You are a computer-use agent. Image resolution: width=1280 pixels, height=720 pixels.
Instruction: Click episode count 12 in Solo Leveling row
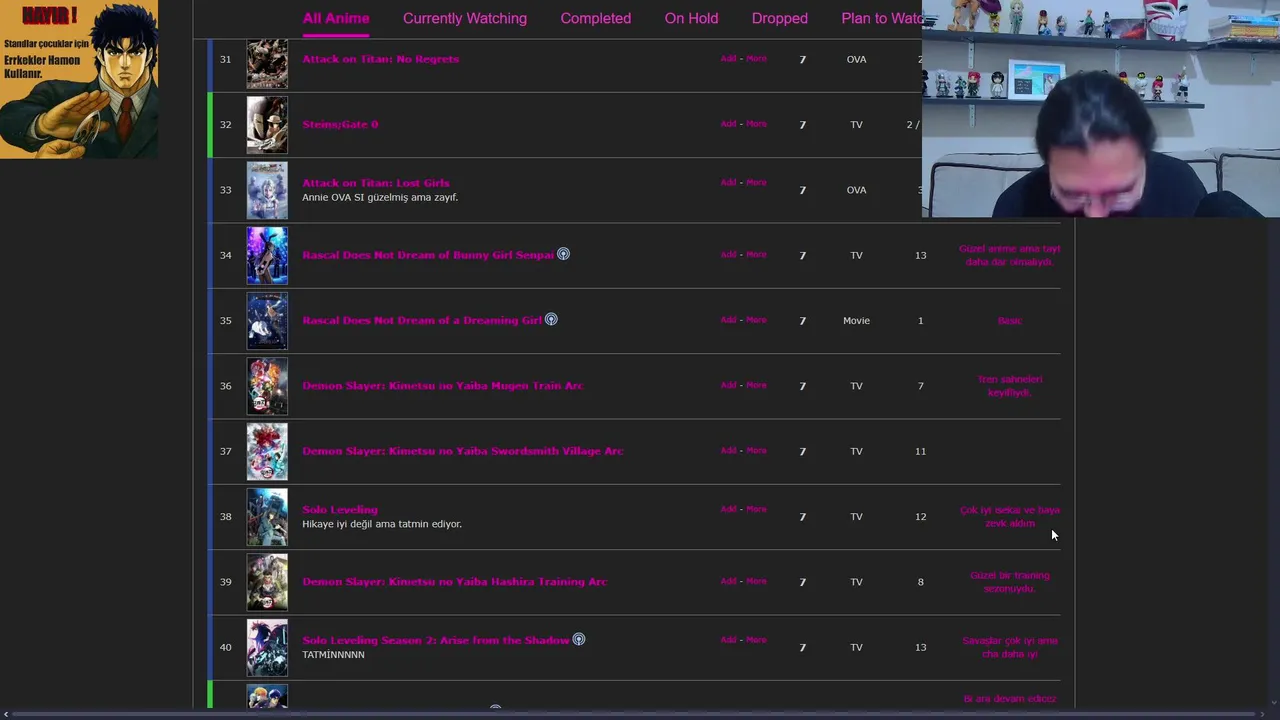tap(920, 517)
